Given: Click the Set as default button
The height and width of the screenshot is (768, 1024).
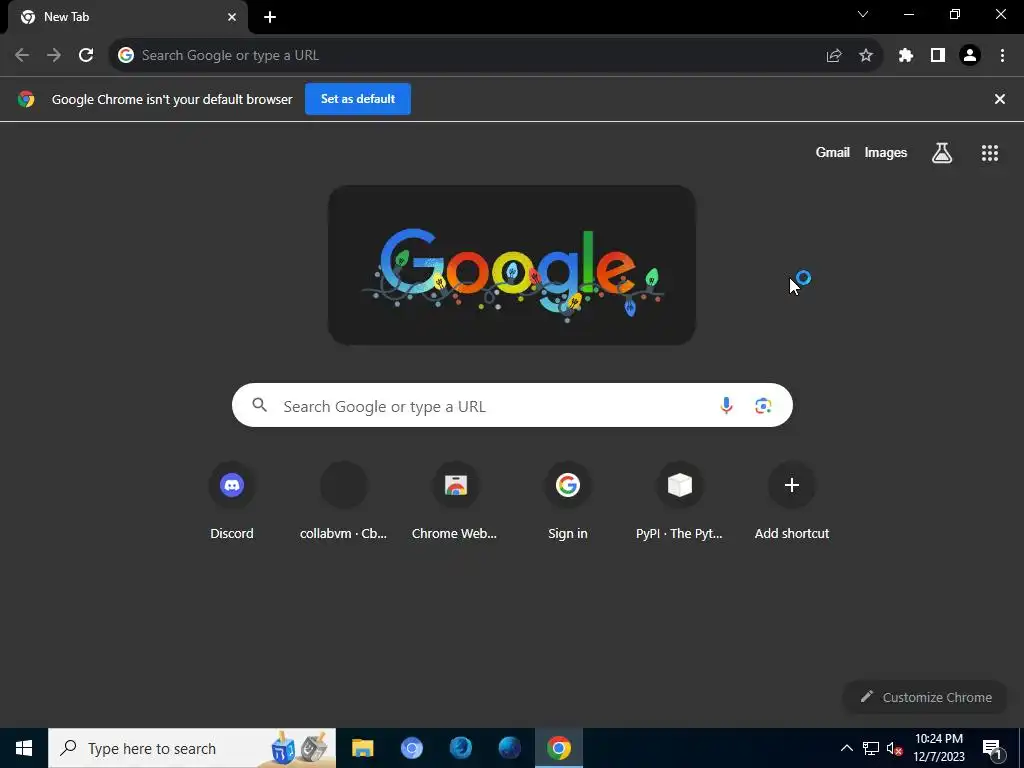Looking at the screenshot, I should (x=358, y=99).
